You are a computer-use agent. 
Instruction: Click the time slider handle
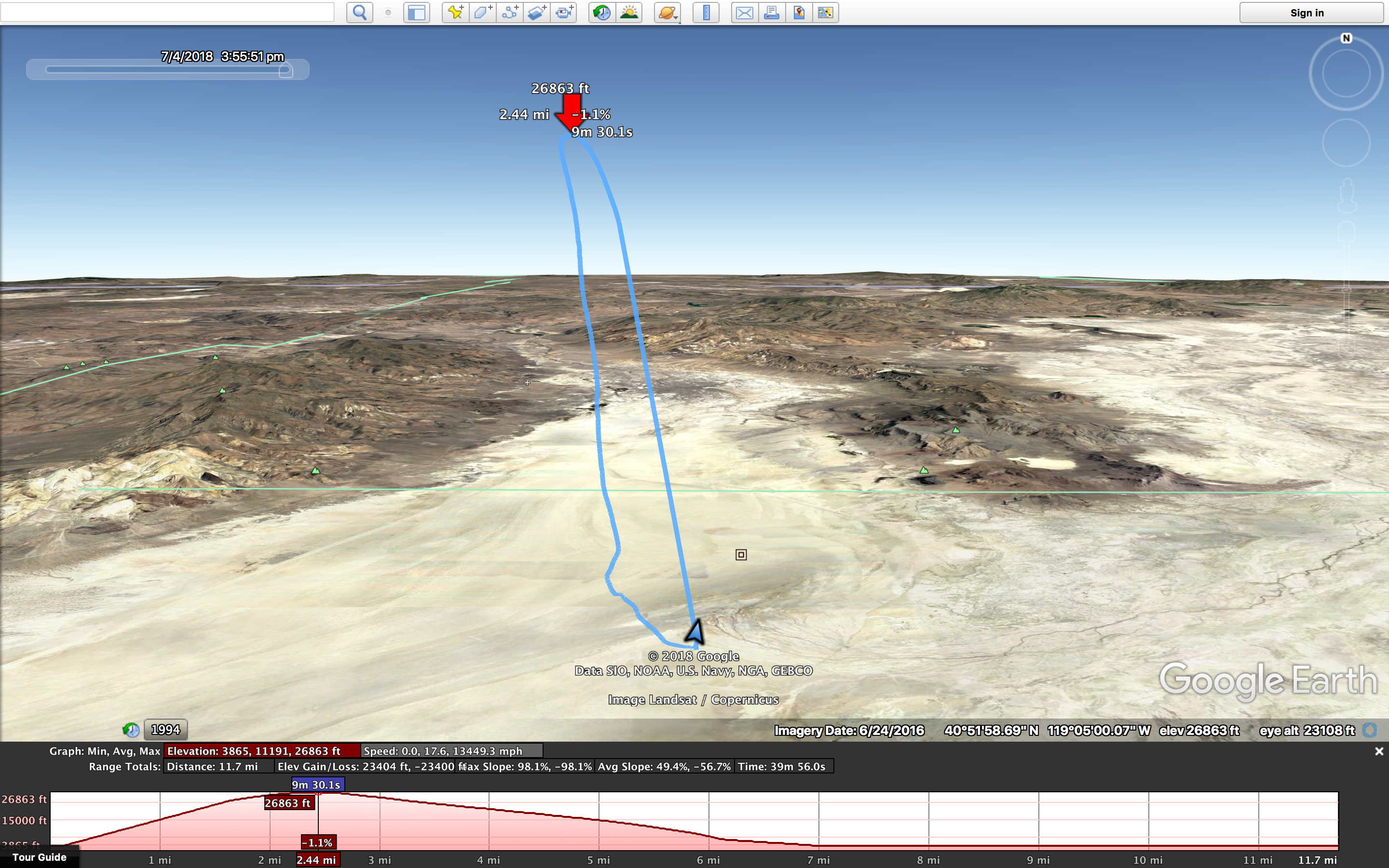tap(286, 70)
